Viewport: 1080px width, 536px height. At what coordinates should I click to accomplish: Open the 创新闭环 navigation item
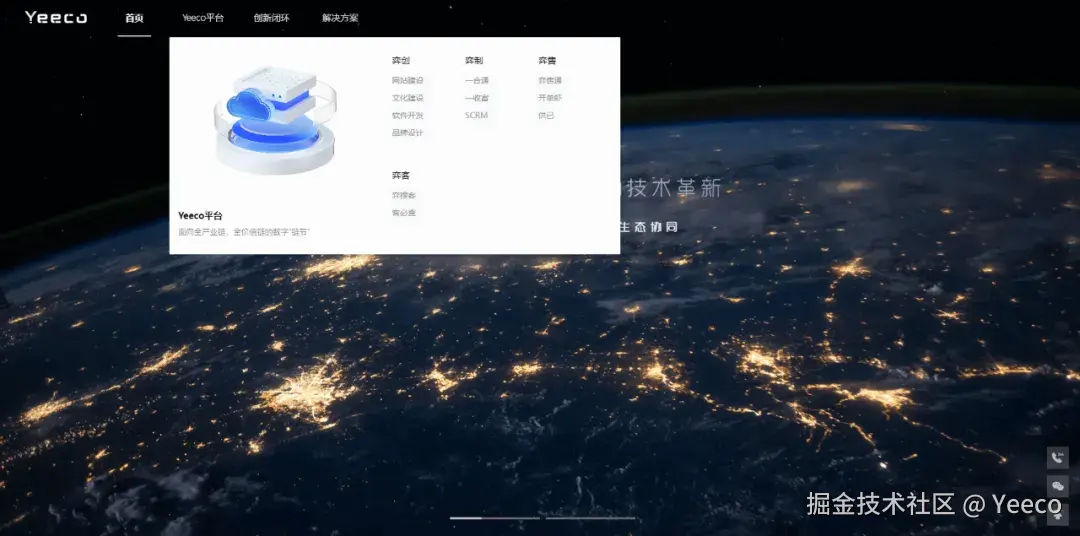point(271,18)
